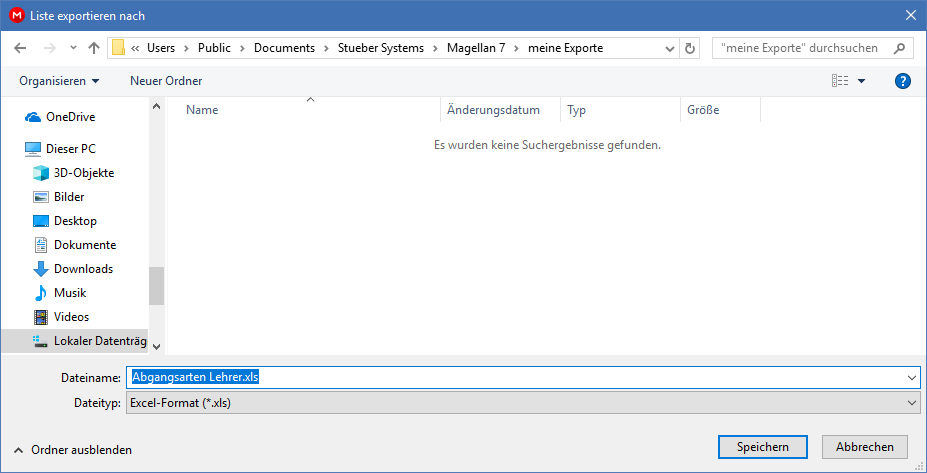Click the Speichern button
Screen dimensions: 927x473
(x=763, y=447)
